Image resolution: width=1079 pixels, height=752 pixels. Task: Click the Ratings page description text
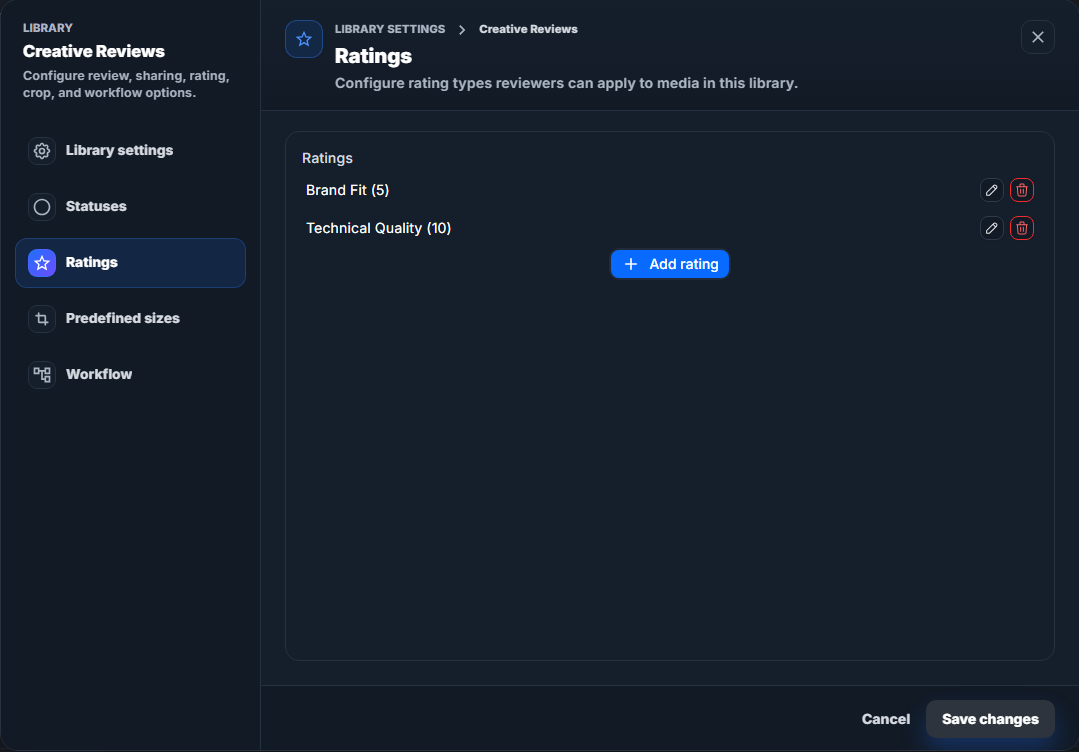click(x=566, y=83)
